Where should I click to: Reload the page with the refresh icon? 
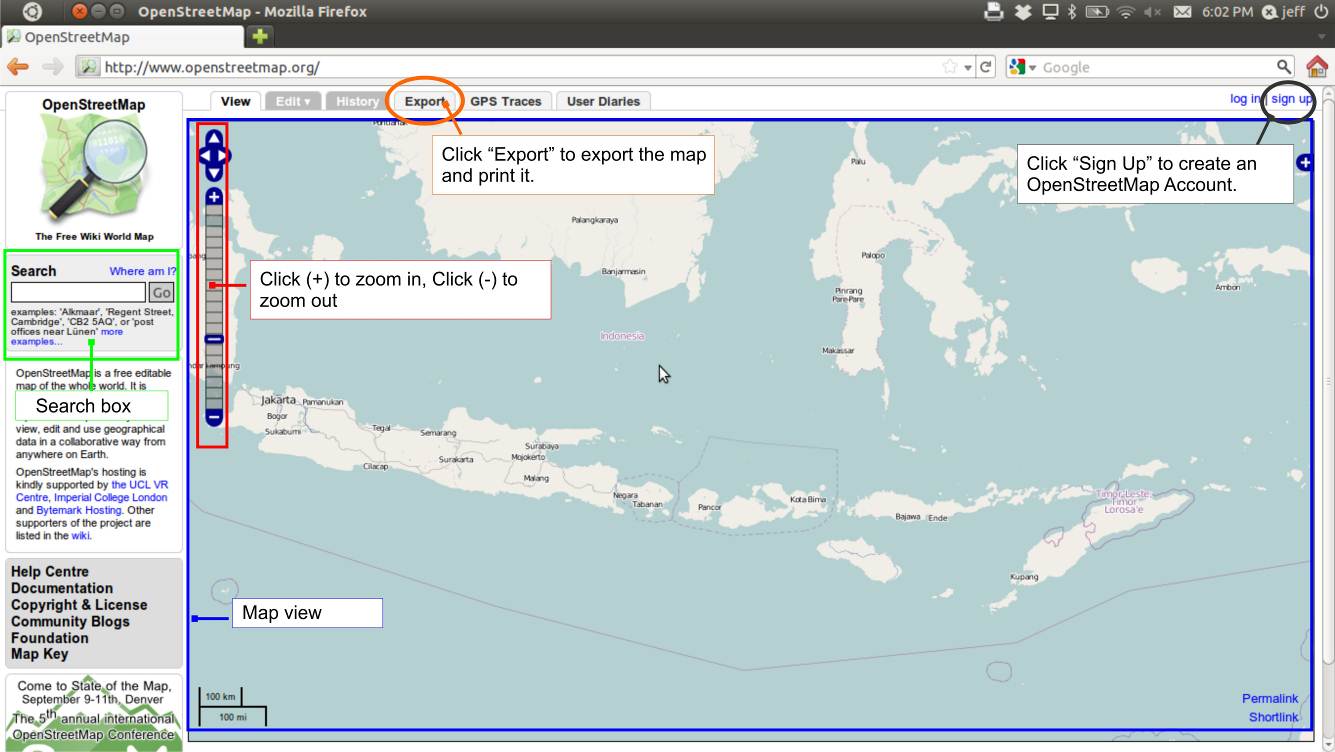(x=986, y=67)
